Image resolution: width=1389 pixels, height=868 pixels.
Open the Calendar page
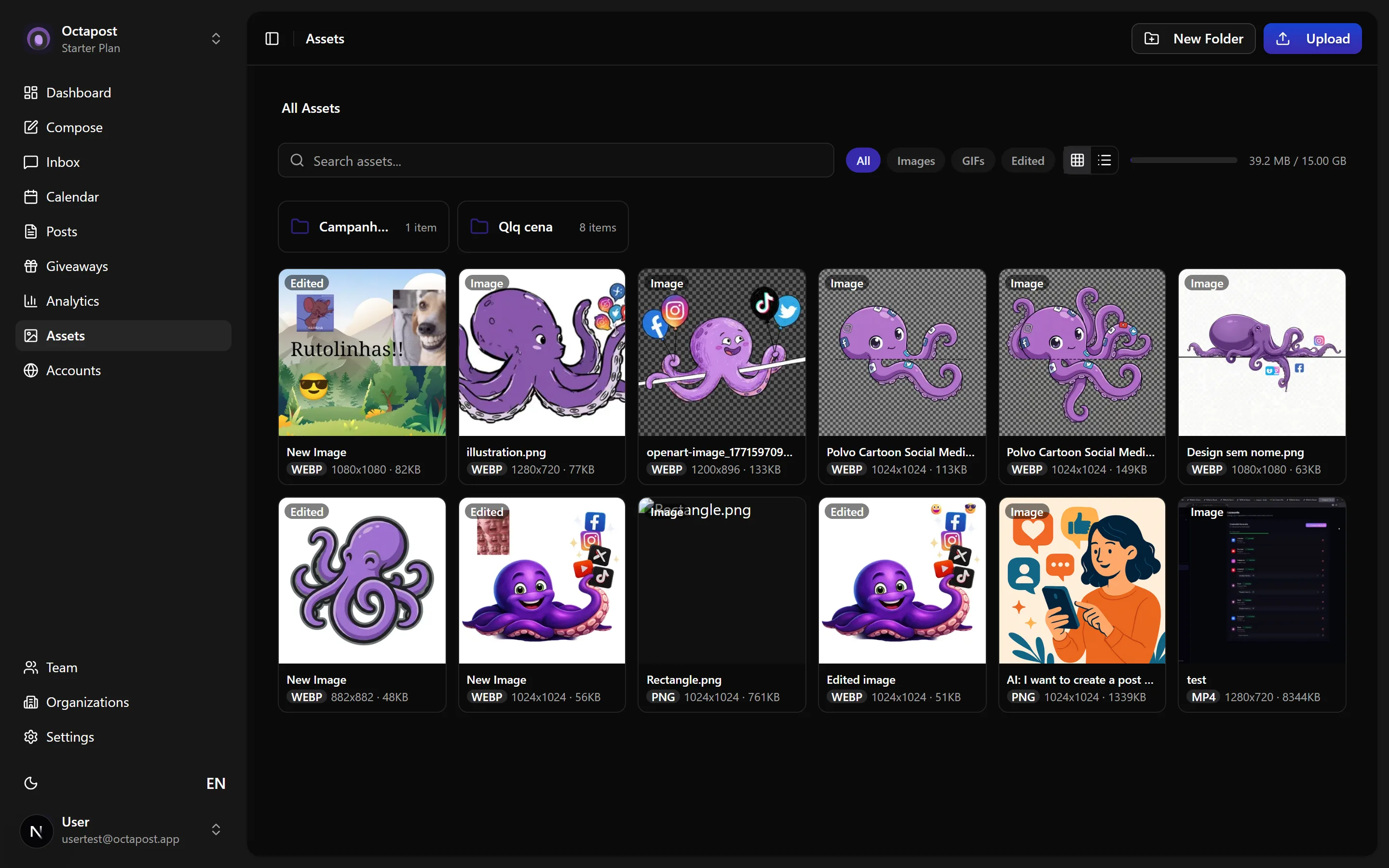(x=123, y=197)
